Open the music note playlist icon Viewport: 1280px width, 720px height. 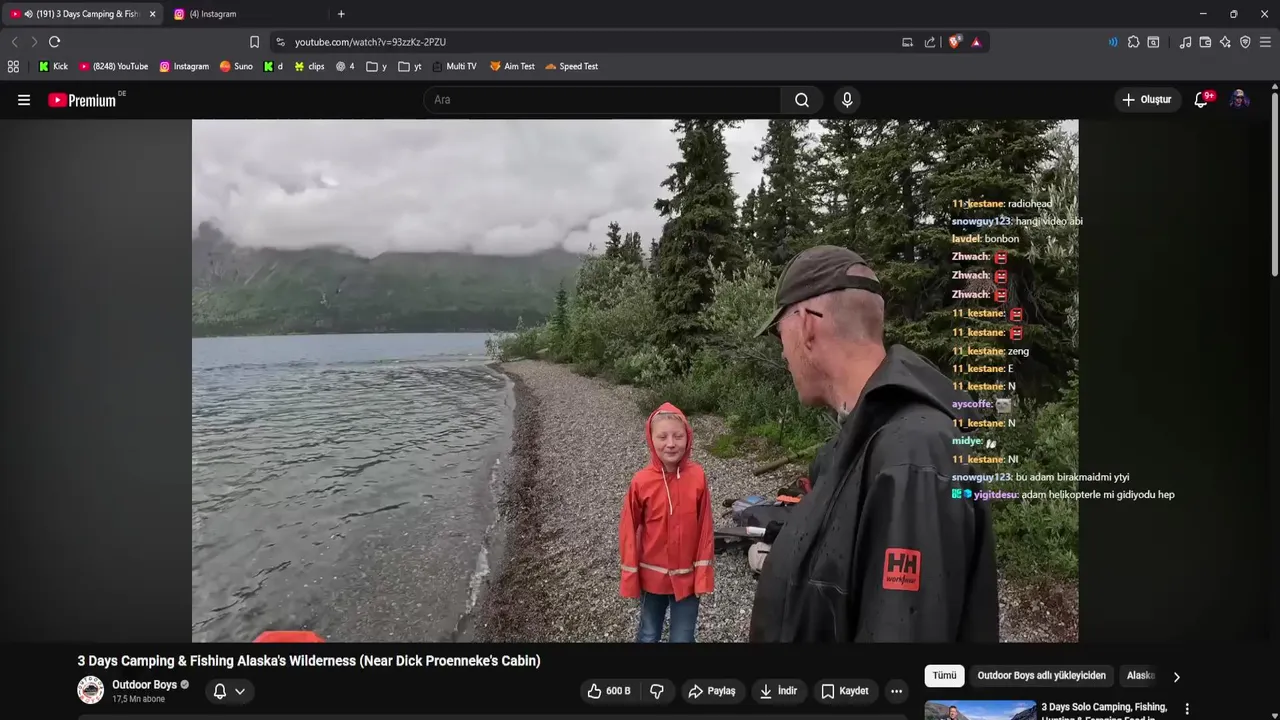tap(1185, 42)
